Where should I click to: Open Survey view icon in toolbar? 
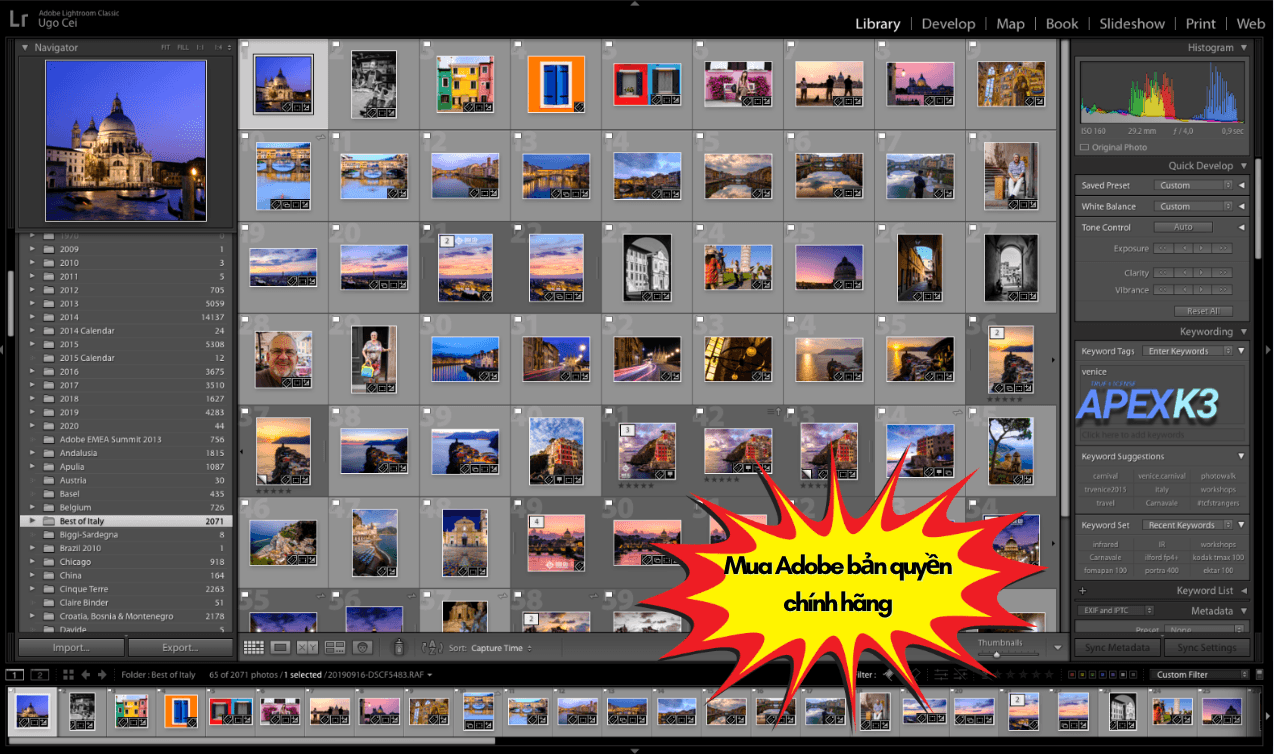pyautogui.click(x=335, y=648)
